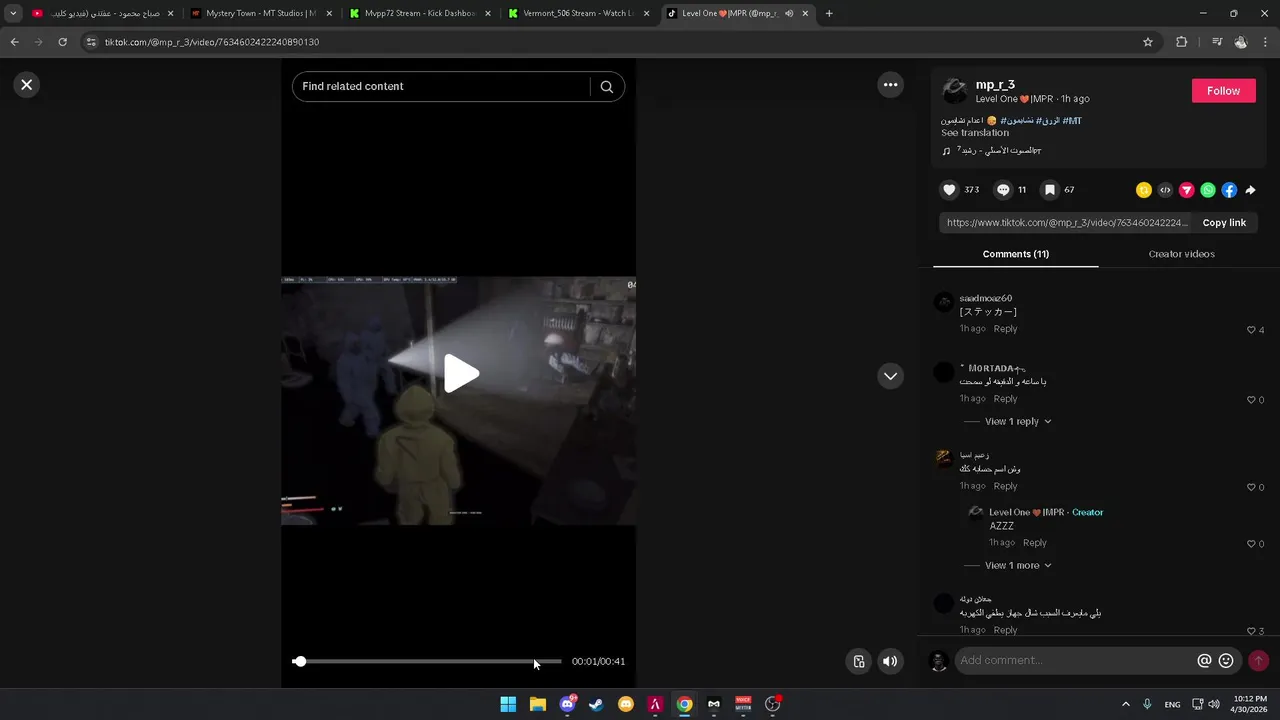The height and width of the screenshot is (720, 1280).
Task: Click the embed code icon
Action: [x=1165, y=190]
